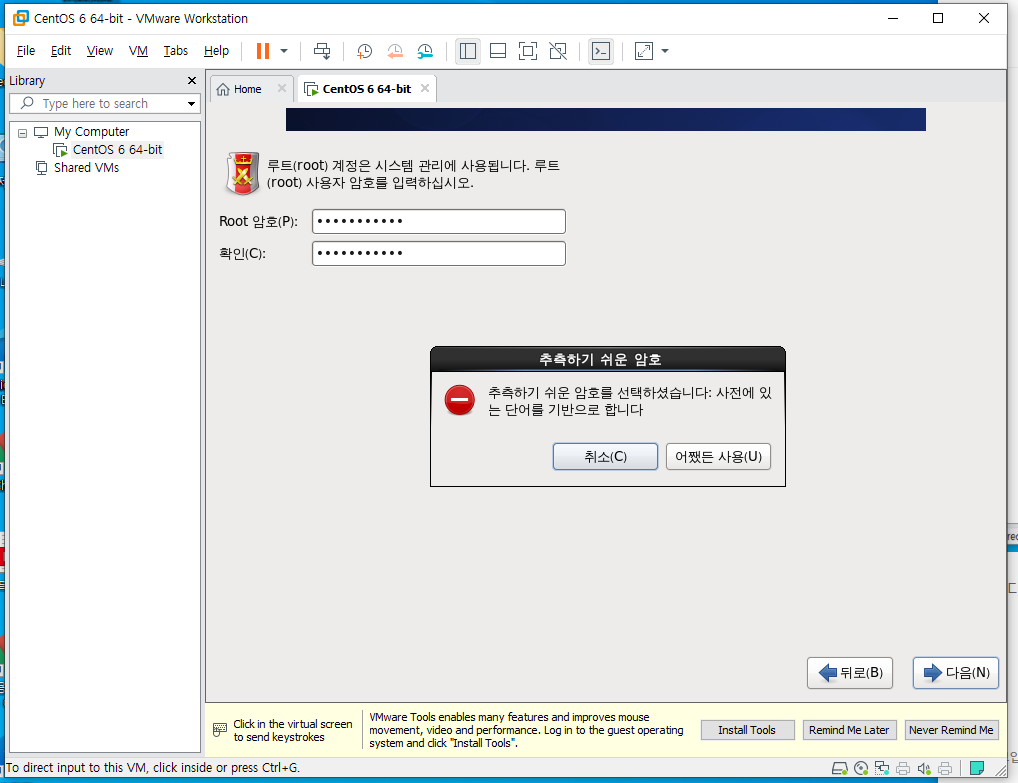Click the network adapter status icon
The image size is (1018, 783).
[882, 769]
